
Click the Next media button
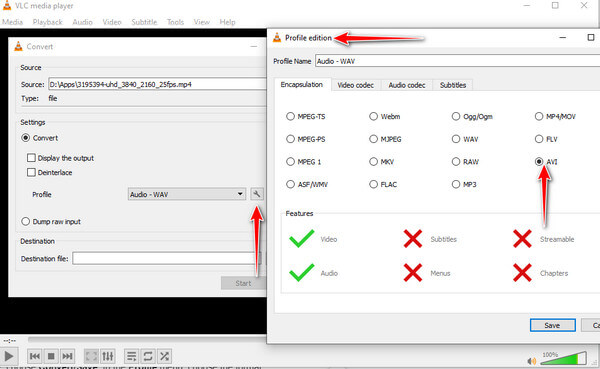click(x=67, y=356)
